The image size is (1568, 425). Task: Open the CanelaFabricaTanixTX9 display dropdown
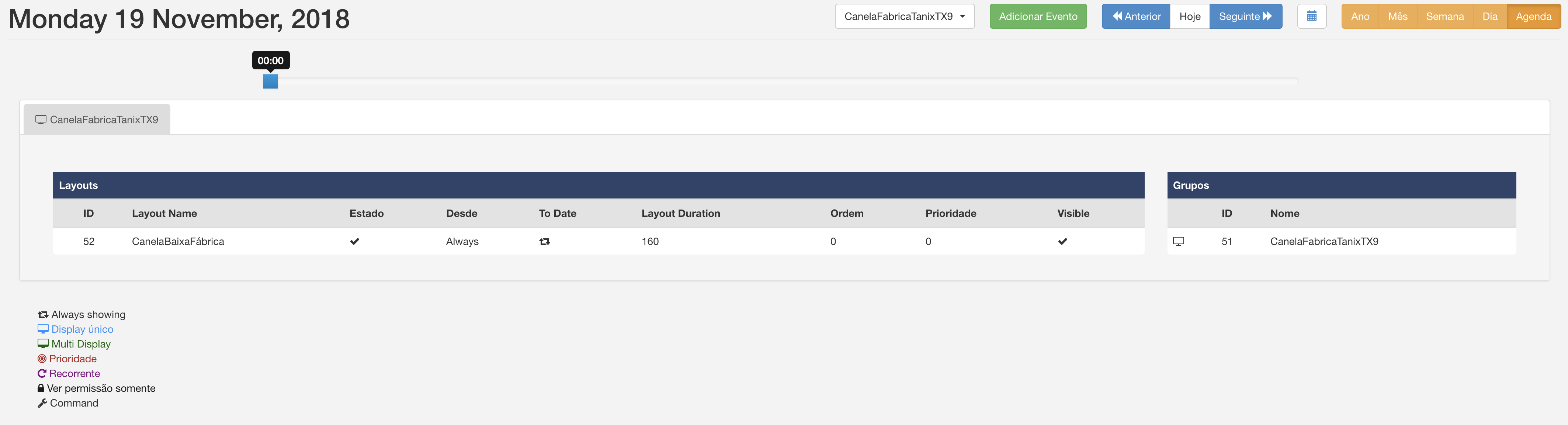(905, 17)
